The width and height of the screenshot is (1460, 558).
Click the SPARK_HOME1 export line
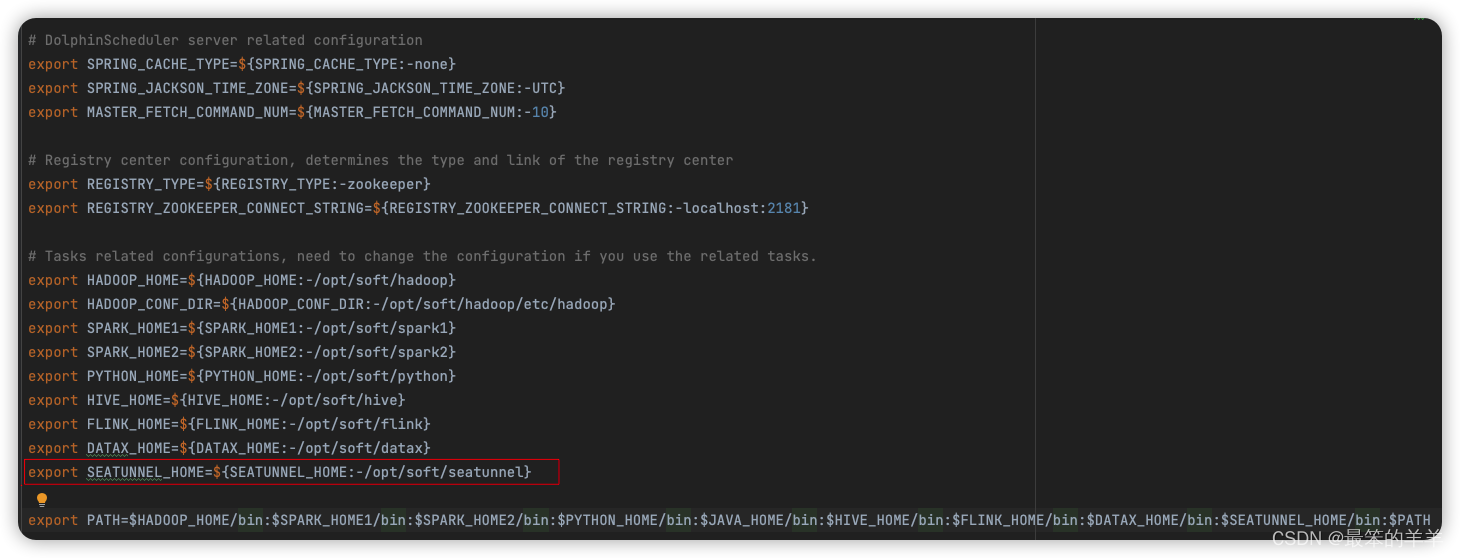point(242,328)
